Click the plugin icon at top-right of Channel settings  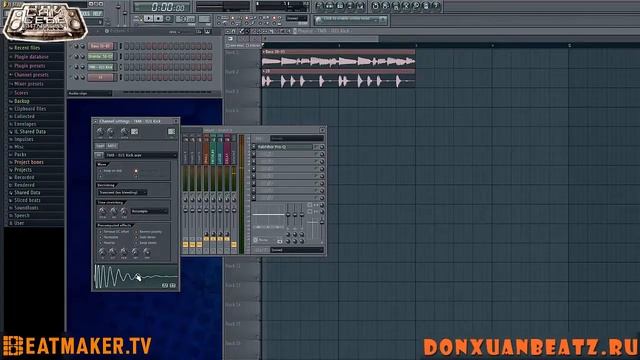[171, 131]
